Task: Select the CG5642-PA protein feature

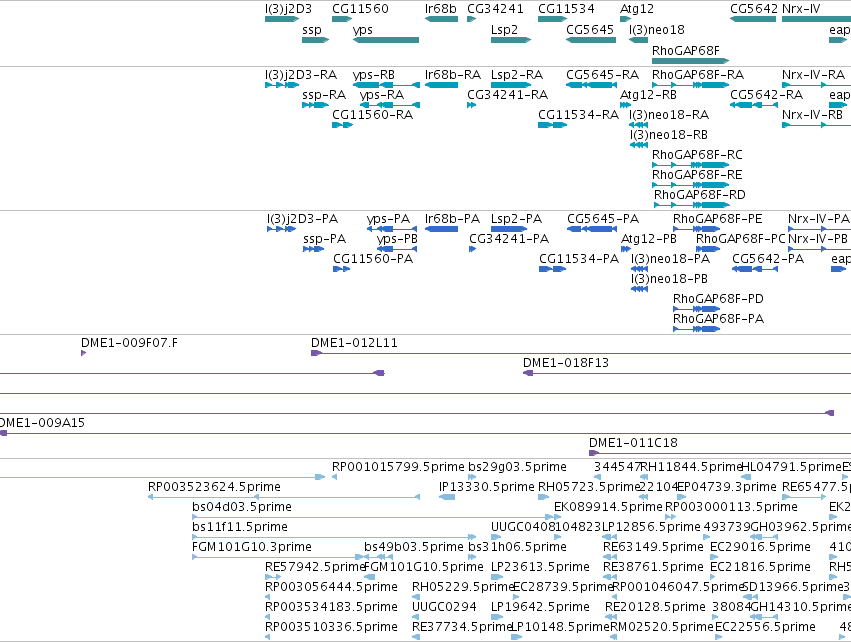Action: 755,269
